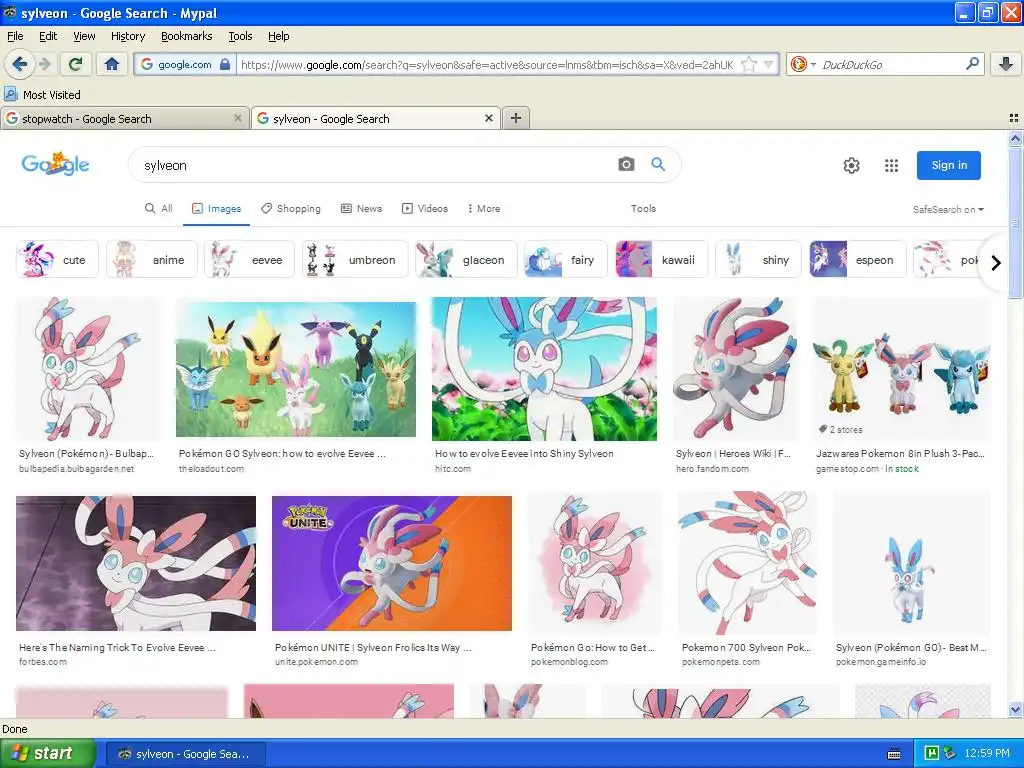
Task: Filter results with the fairy chip
Action: click(x=566, y=259)
